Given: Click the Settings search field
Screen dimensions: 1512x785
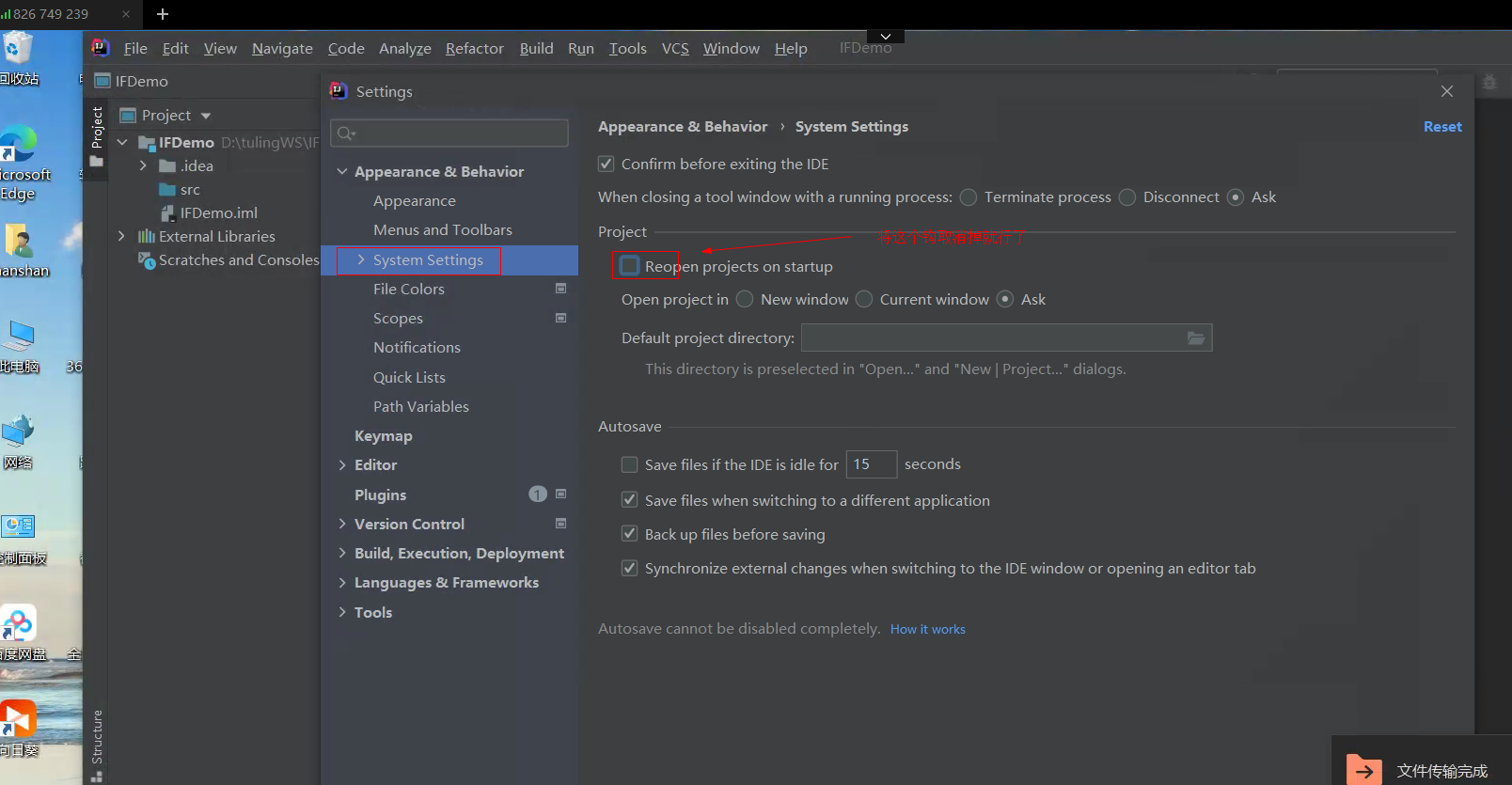Looking at the screenshot, I should 449,133.
